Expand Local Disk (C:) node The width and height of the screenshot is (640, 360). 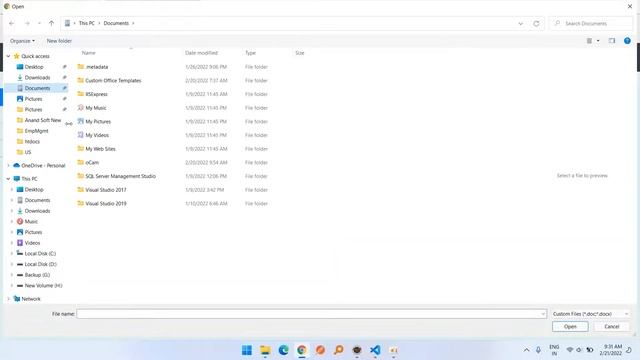pyautogui.click(x=12, y=253)
